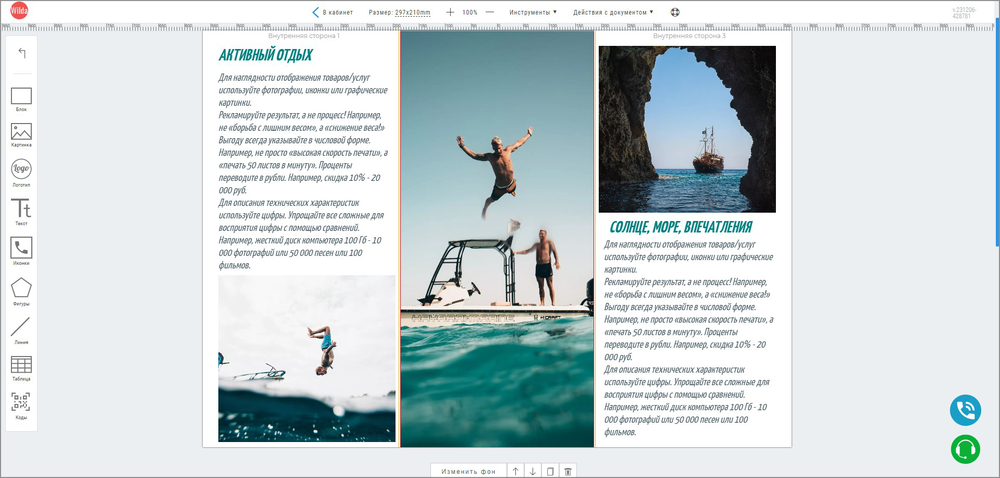This screenshot has width=1000, height=478.
Task: Click the undo arrow in left sidebar
Action: click(22, 53)
